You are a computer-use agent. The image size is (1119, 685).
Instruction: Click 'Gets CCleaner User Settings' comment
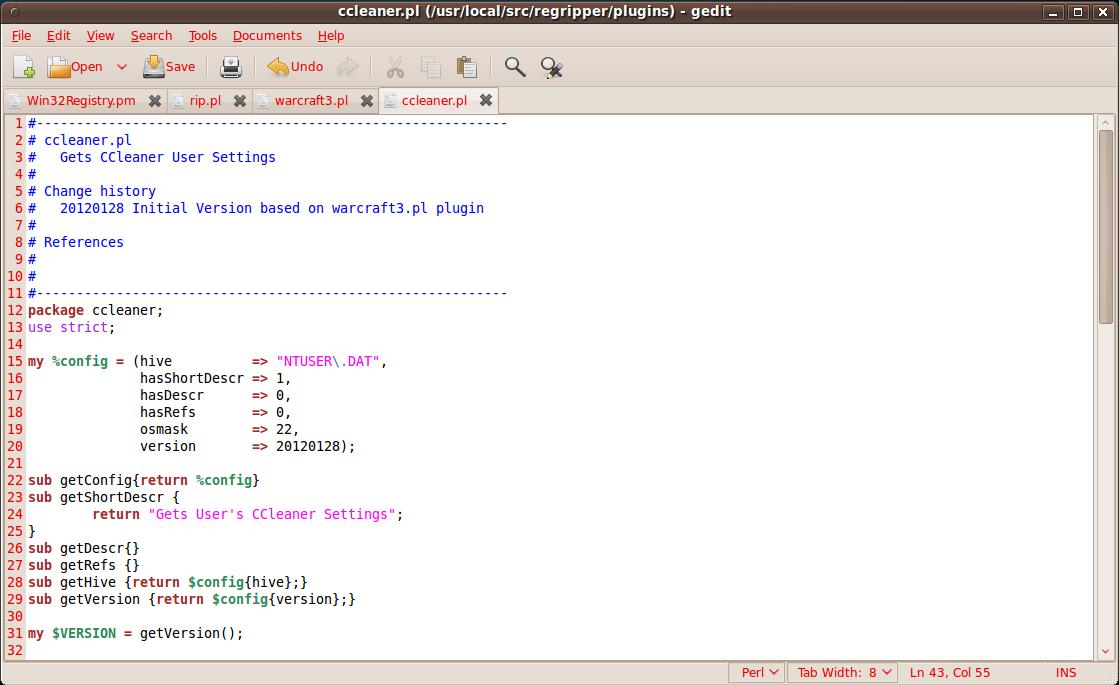tap(168, 157)
